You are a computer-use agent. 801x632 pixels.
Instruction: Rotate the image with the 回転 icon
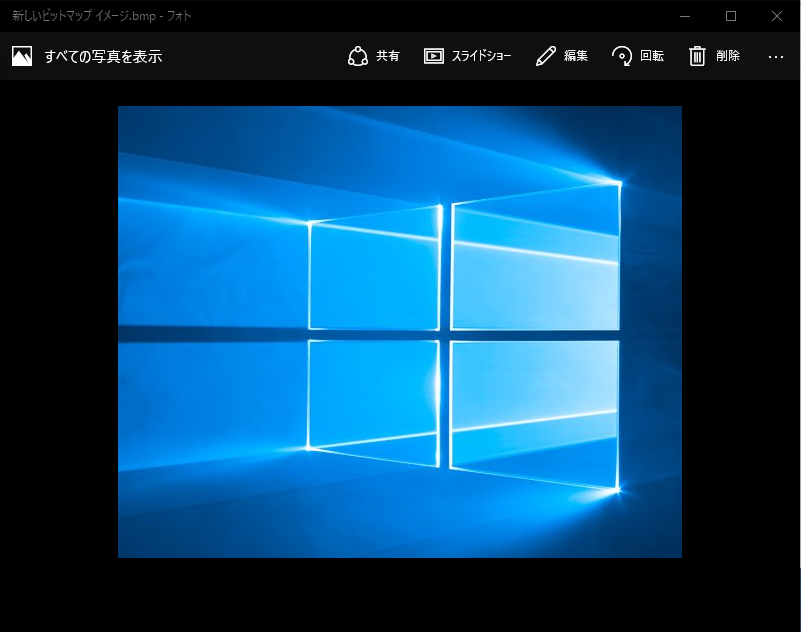622,56
